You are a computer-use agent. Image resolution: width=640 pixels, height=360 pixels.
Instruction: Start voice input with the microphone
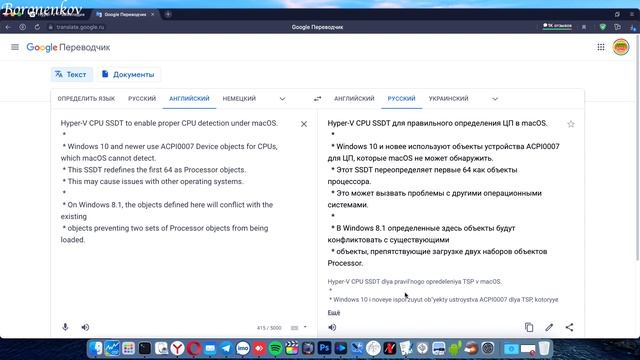pyautogui.click(x=65, y=327)
